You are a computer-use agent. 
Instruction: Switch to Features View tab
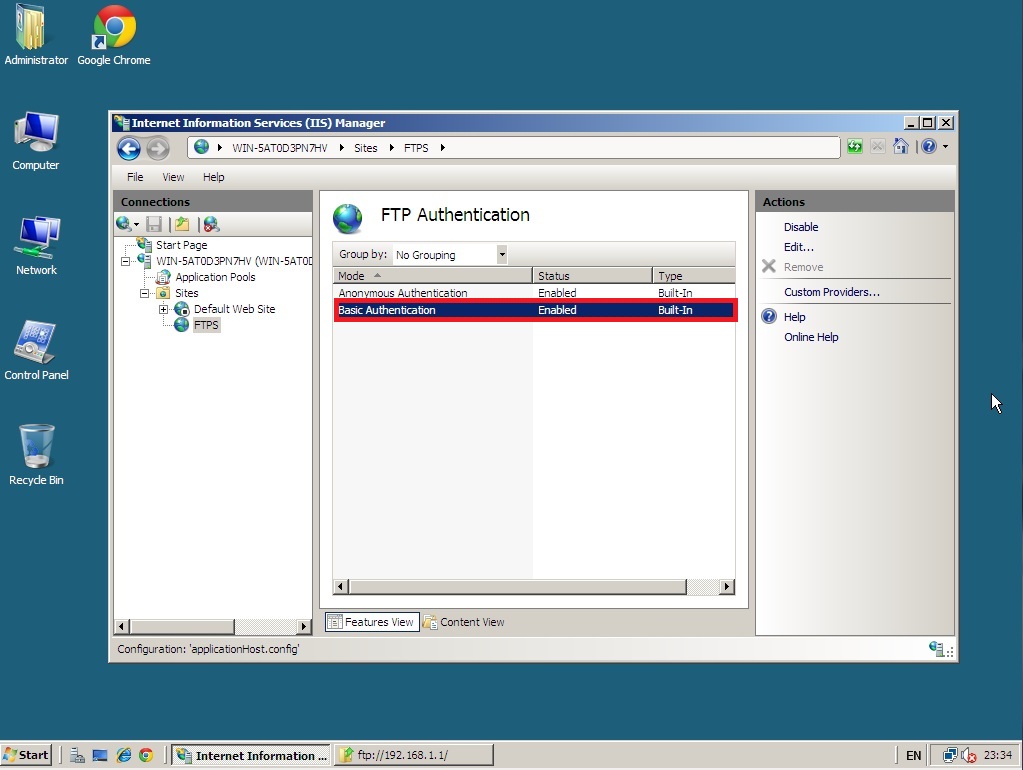372,622
